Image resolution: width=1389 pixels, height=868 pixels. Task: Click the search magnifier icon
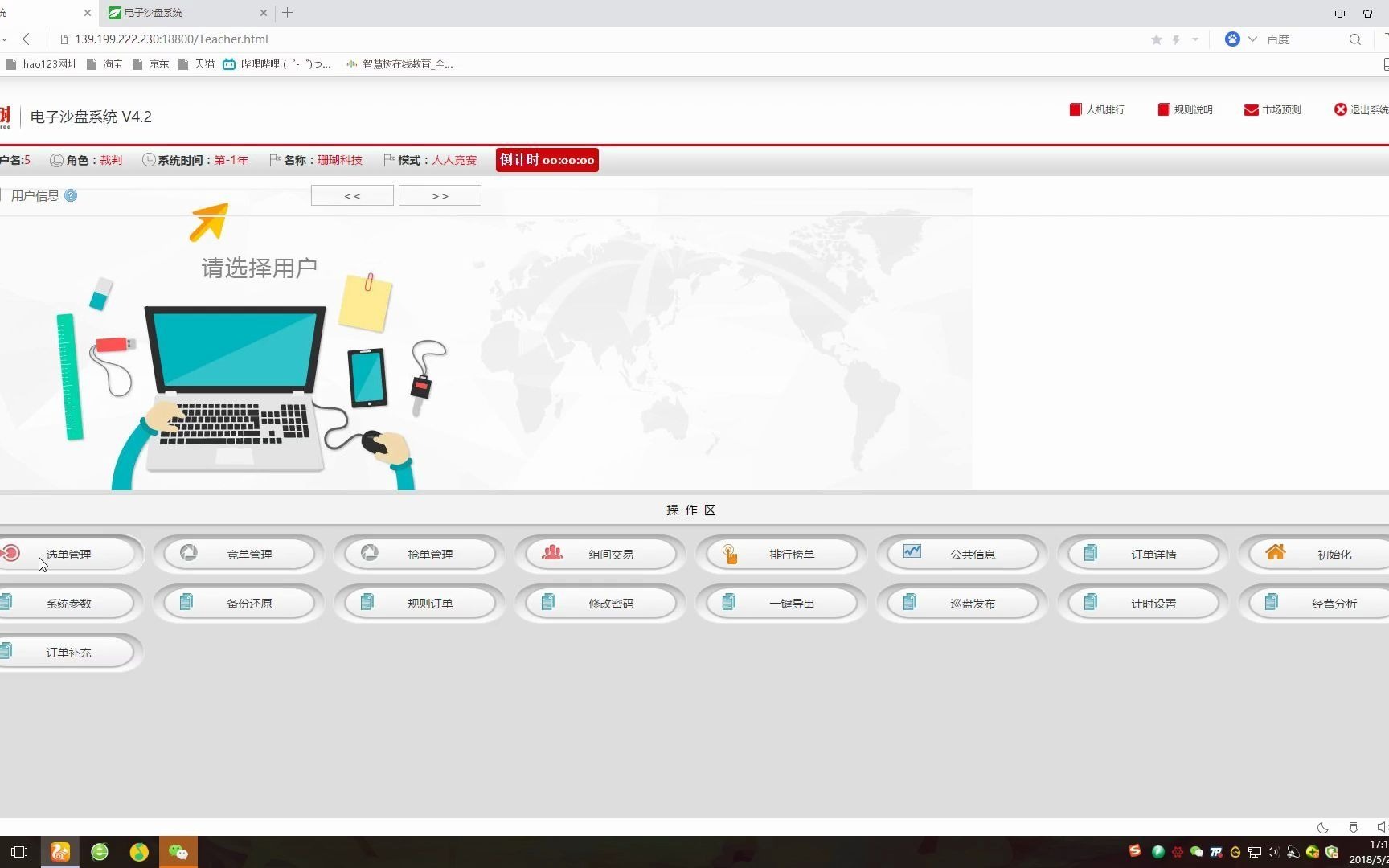click(x=1355, y=39)
